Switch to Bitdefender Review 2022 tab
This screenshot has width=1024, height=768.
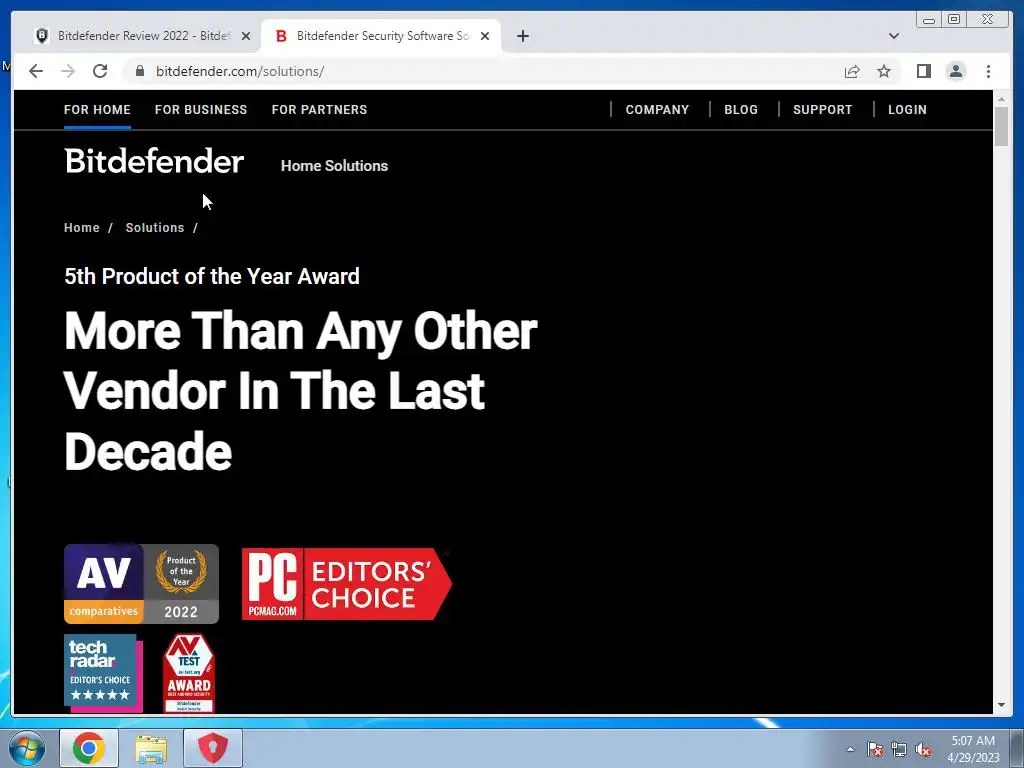coord(142,36)
